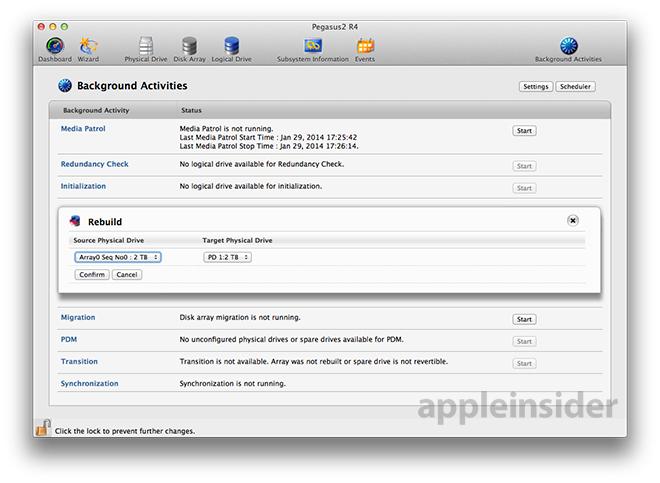Close the Rebuild panel with X
Image resolution: width=660 pixels, height=483 pixels.
[572, 220]
